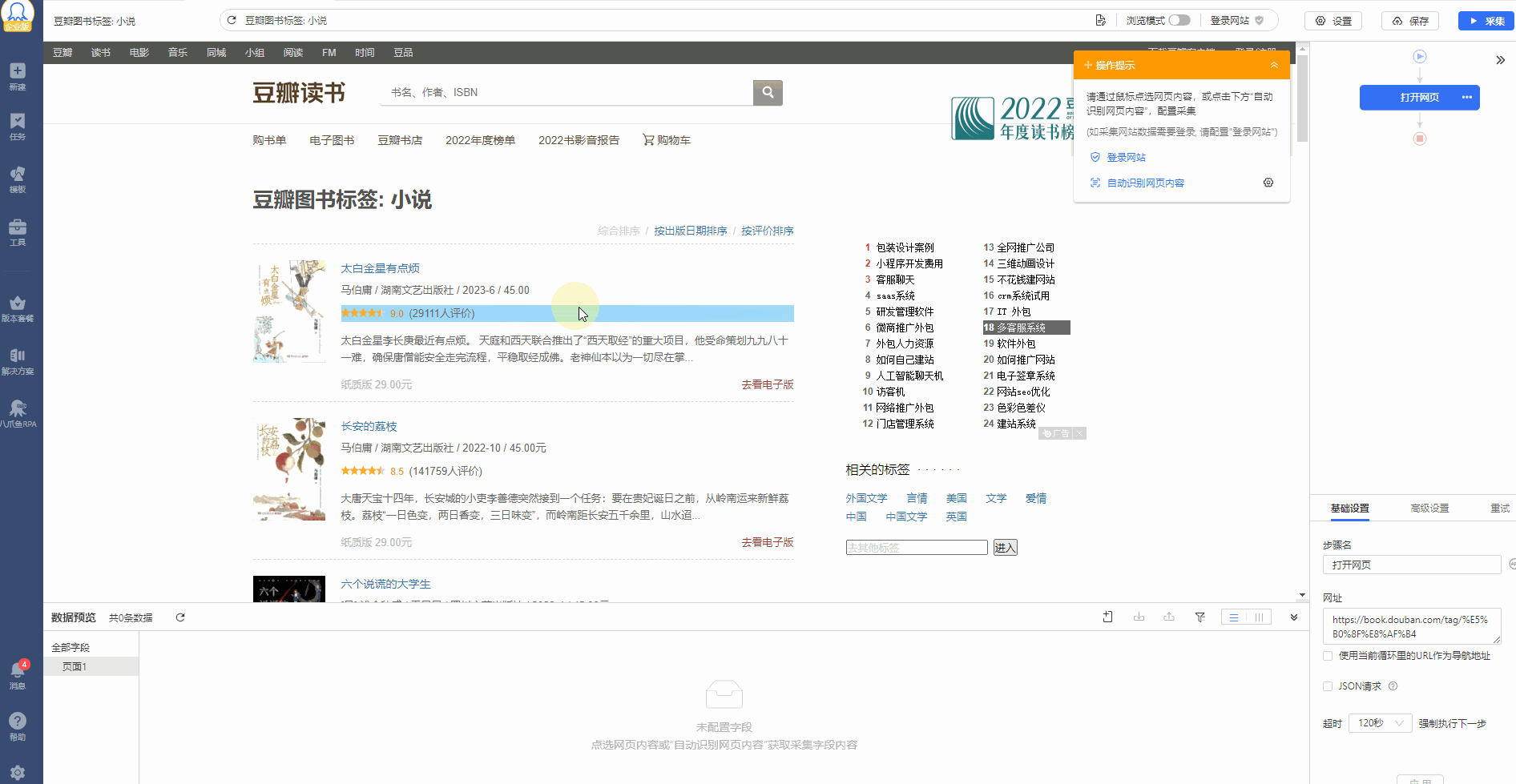Open the 2022年度榜单 nav link
The height and width of the screenshot is (784, 1516).
point(480,140)
